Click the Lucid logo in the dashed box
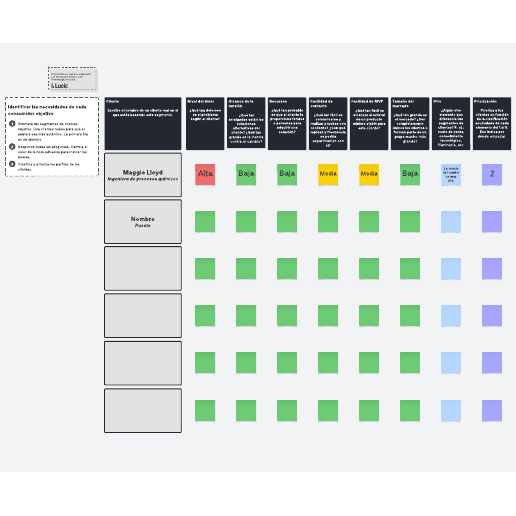This screenshot has height=516, width=516. [x=60, y=86]
